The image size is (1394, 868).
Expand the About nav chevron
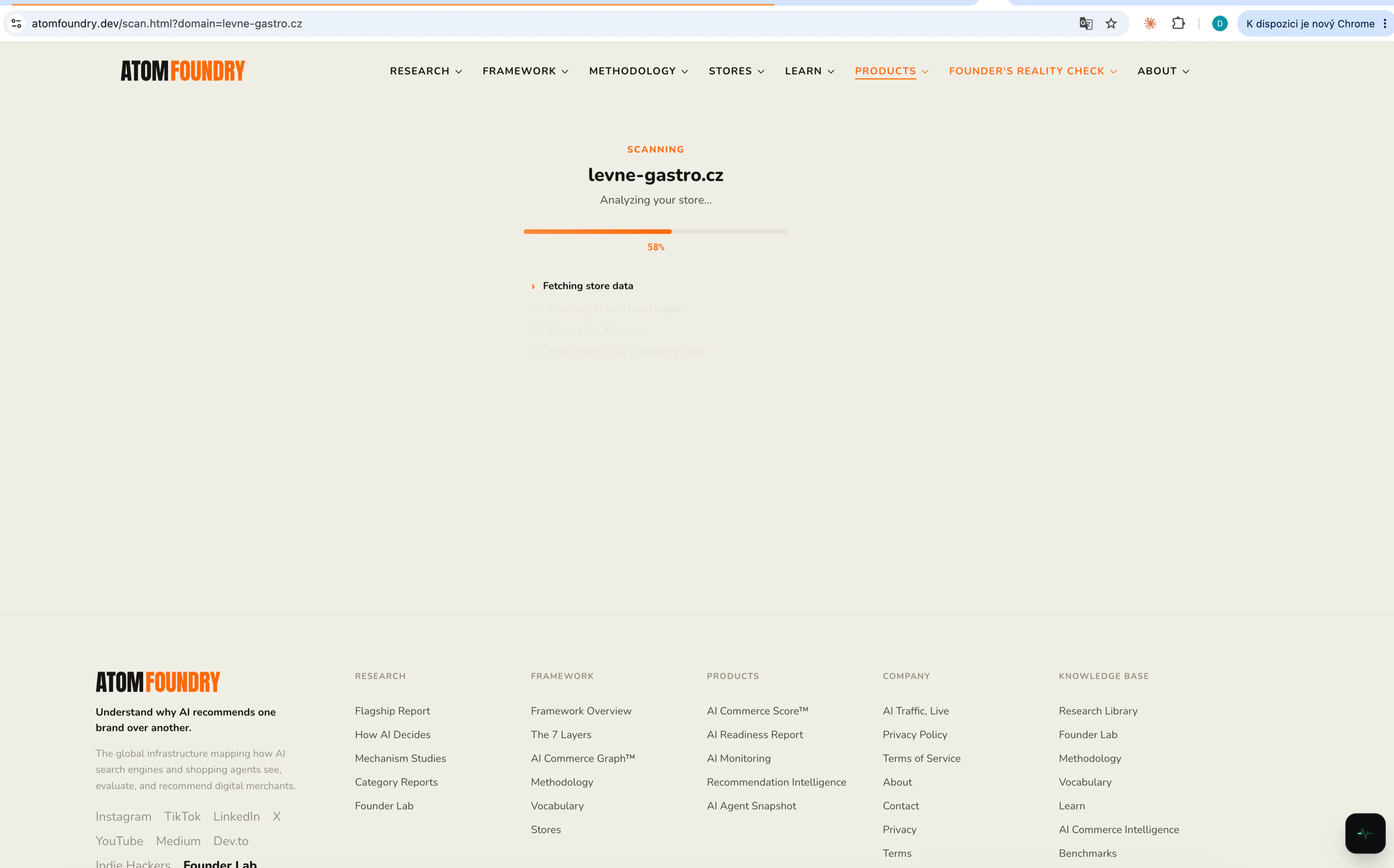[1186, 72]
